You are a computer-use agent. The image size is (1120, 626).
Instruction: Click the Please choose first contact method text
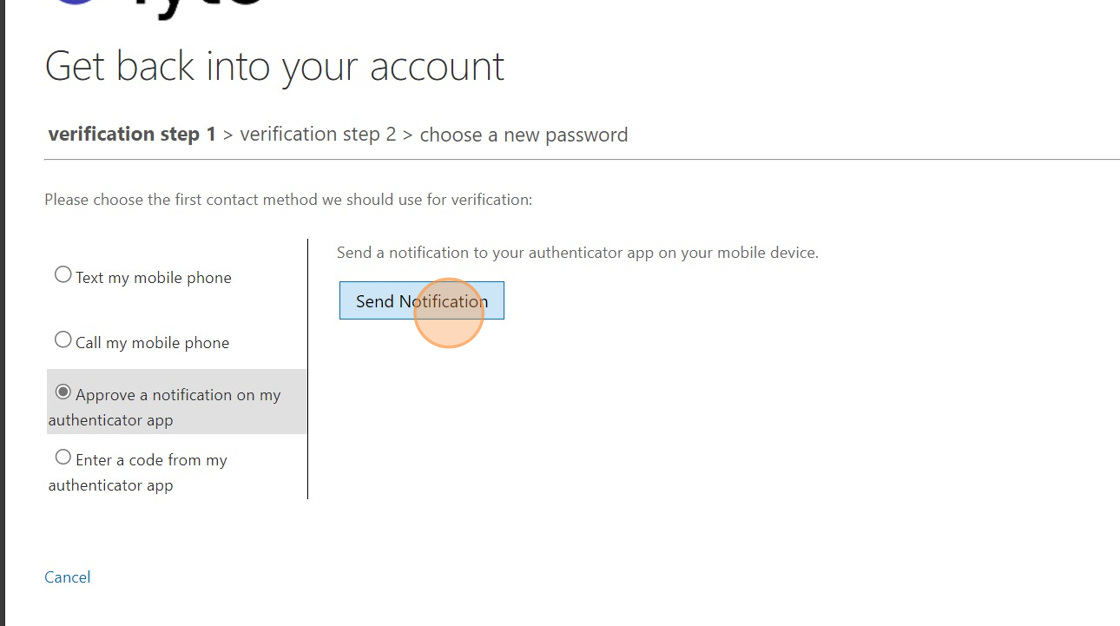click(x=288, y=200)
